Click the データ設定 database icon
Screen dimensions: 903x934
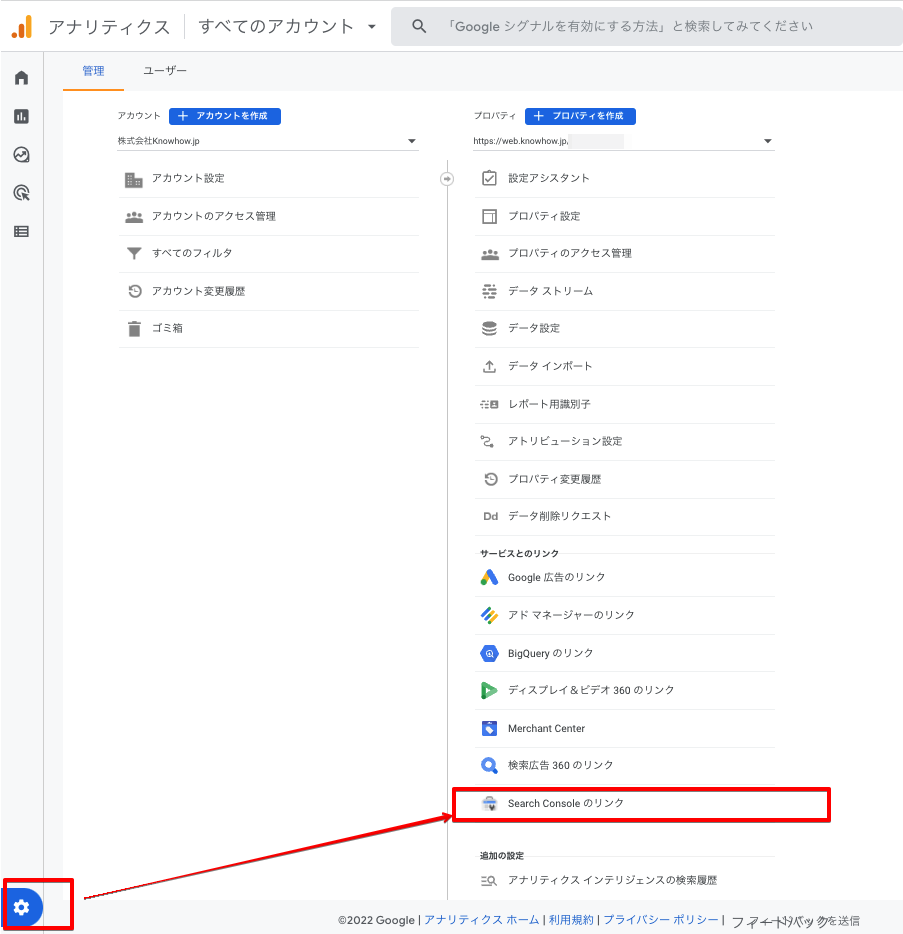tap(489, 328)
